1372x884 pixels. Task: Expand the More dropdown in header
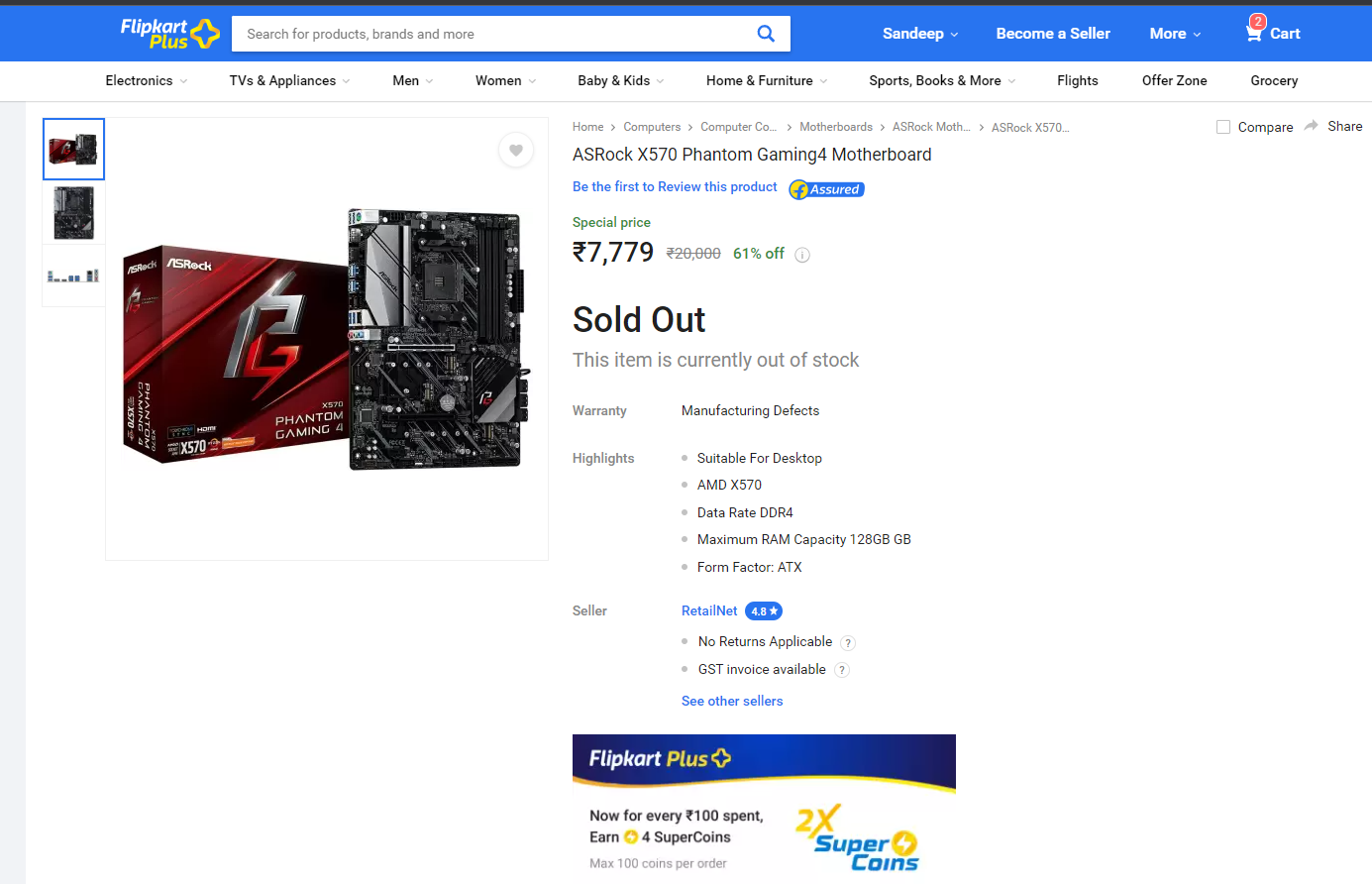tap(1175, 34)
